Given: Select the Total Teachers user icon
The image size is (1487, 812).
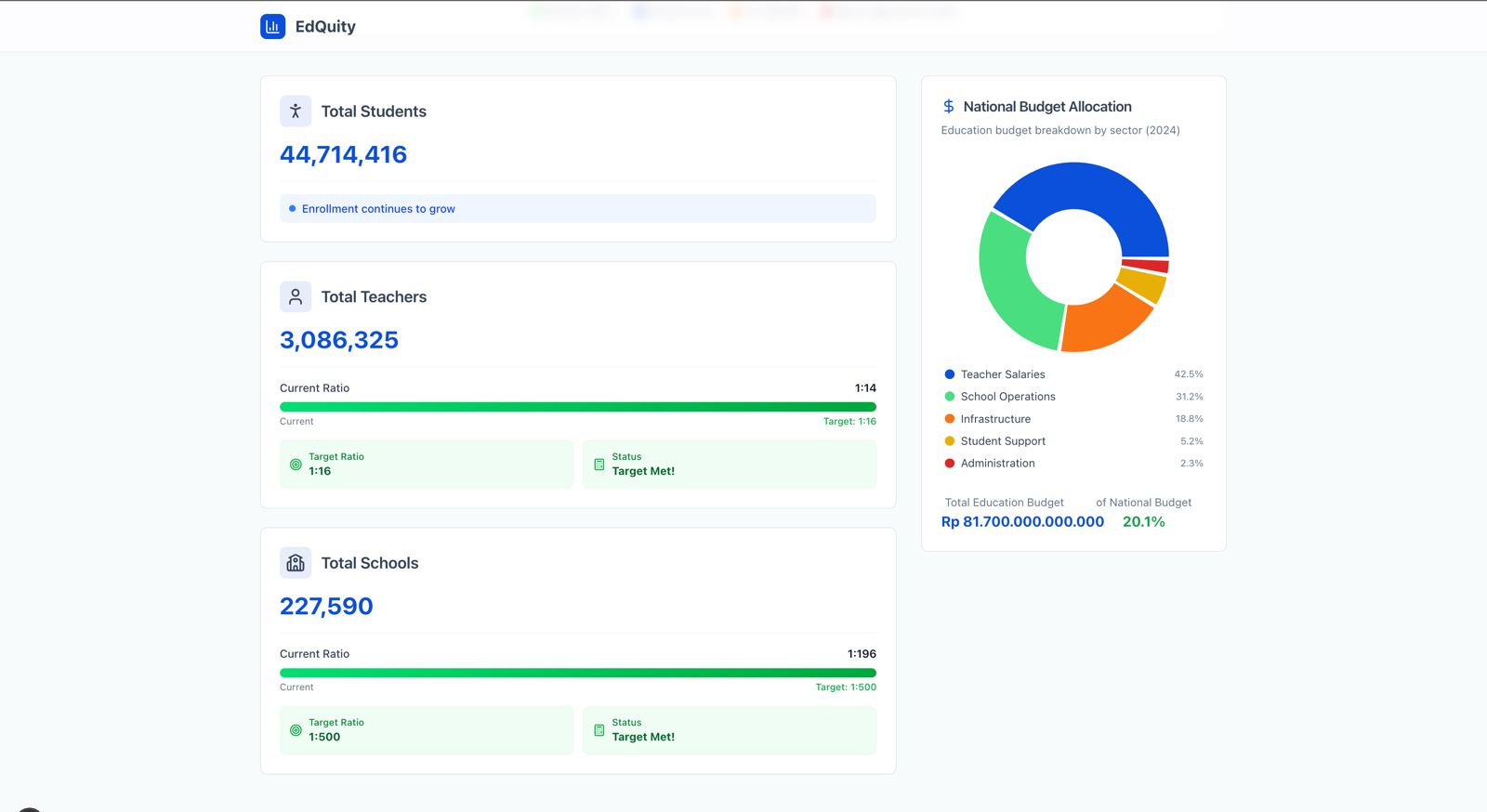Looking at the screenshot, I should [296, 296].
